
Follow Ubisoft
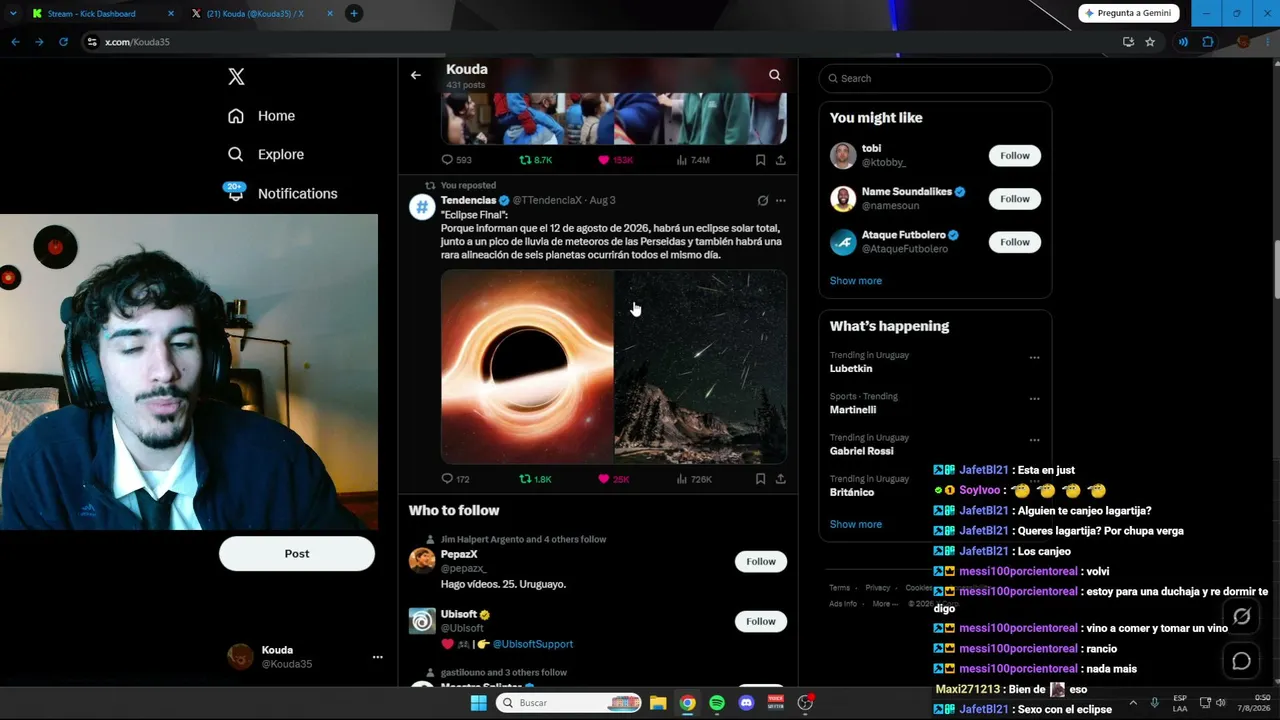761,622
